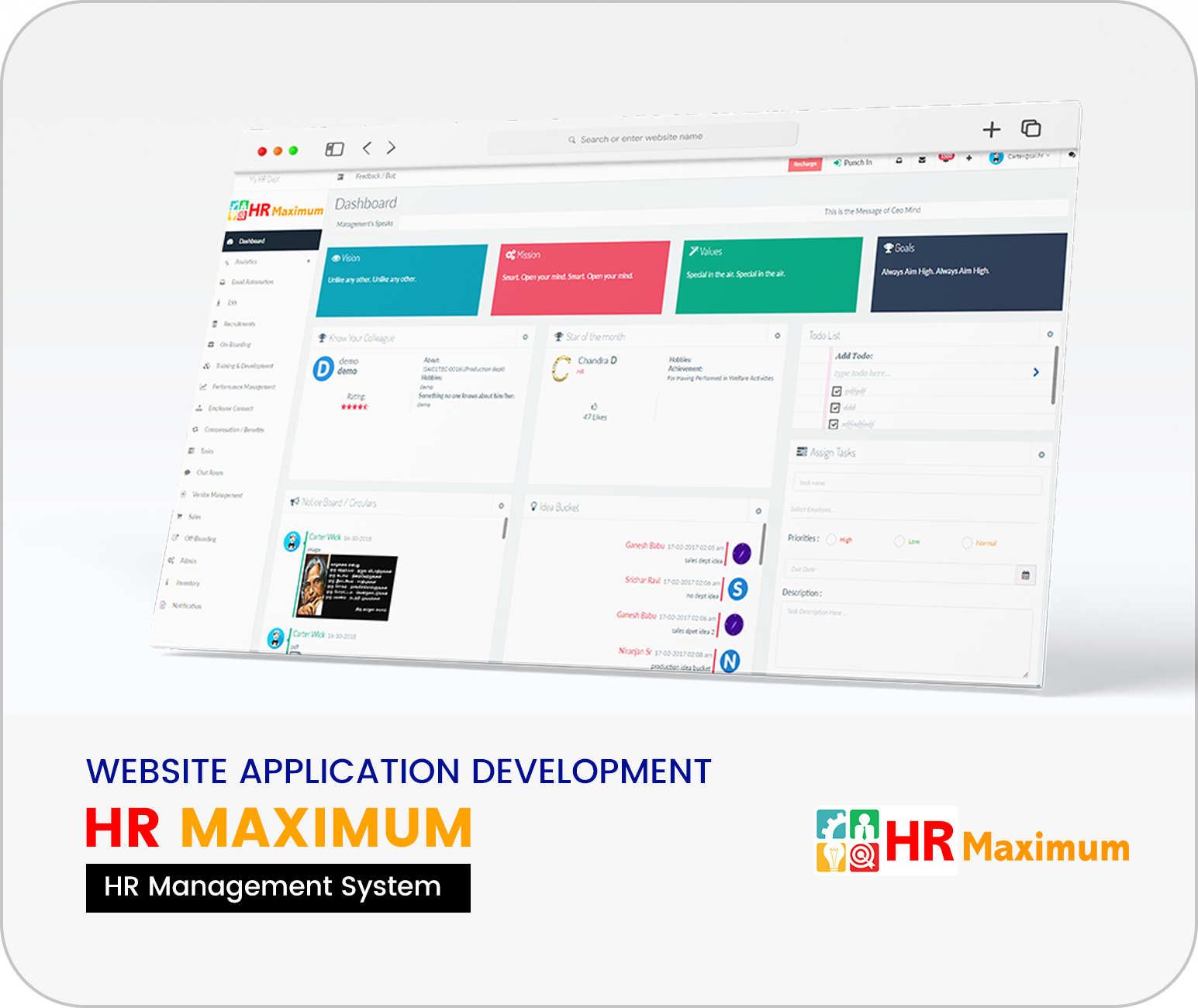Click the Notice Board panel scrollbar
This screenshot has width=1198, height=1008.
tap(505, 529)
